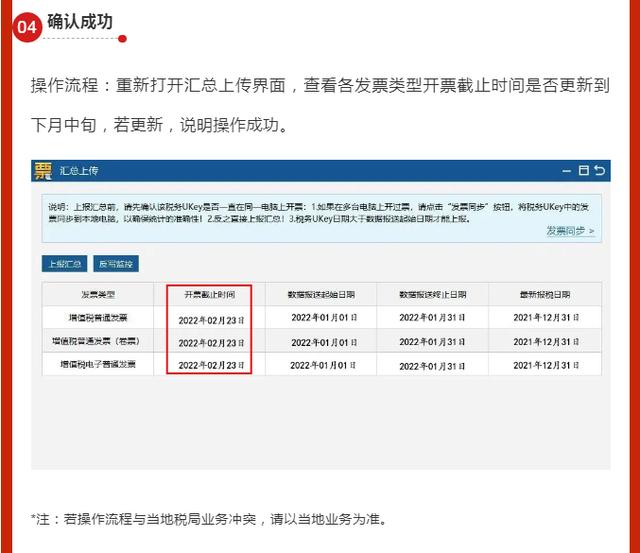Click the 操作流程 instruction paragraph

click(320, 105)
